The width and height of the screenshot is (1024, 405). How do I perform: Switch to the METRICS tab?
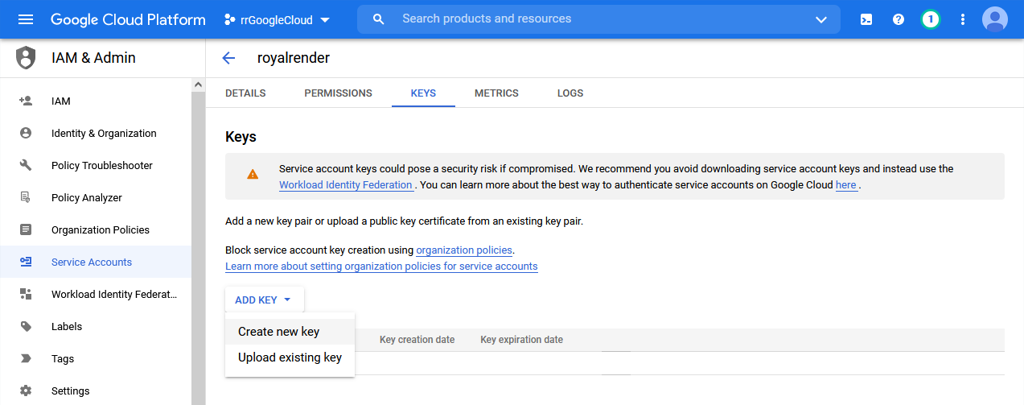pyautogui.click(x=496, y=93)
